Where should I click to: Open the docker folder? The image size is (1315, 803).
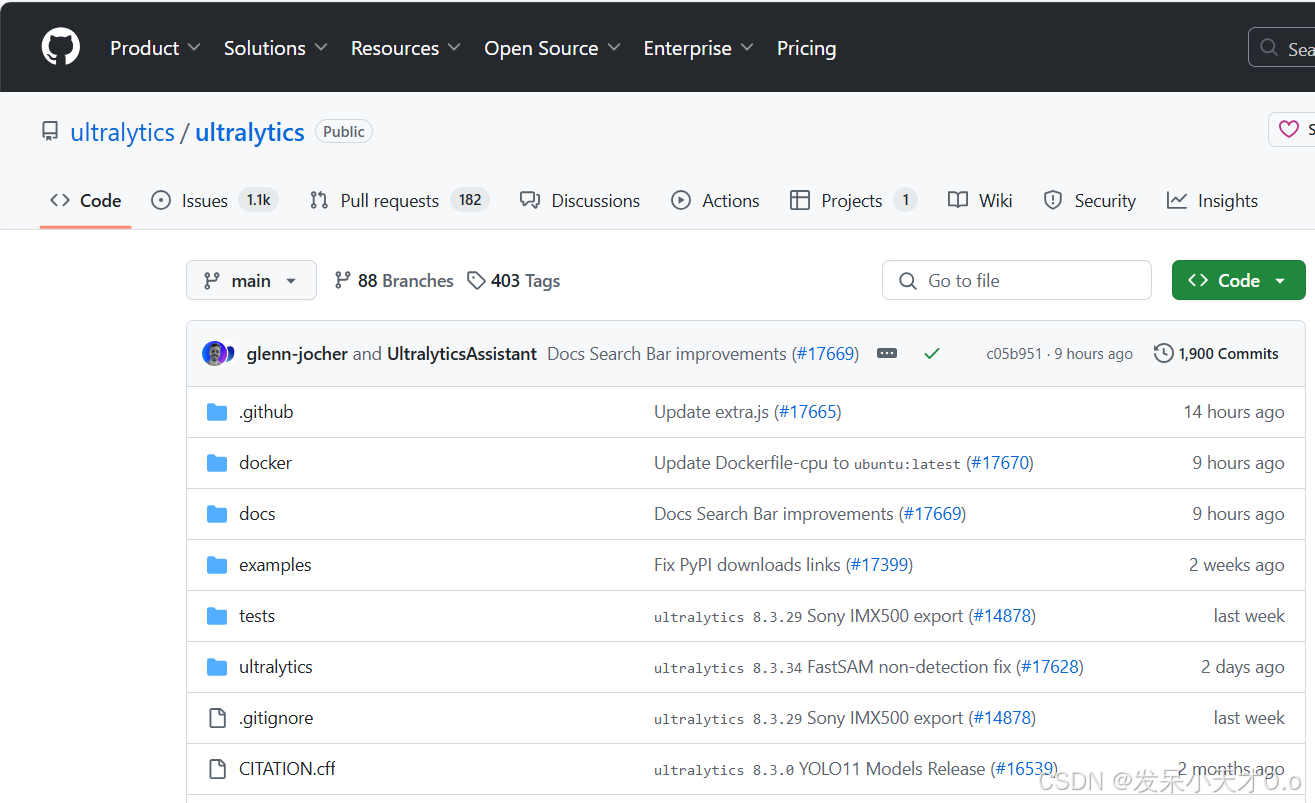click(265, 463)
